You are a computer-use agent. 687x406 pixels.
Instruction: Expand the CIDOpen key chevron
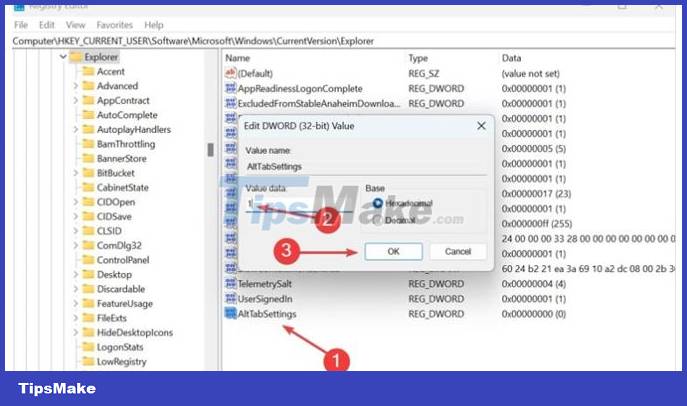tap(75, 202)
